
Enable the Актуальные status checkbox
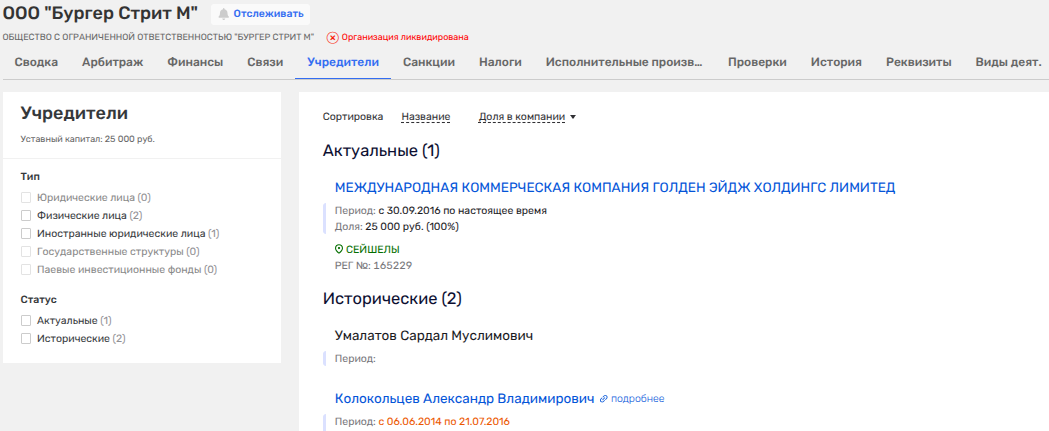26,321
